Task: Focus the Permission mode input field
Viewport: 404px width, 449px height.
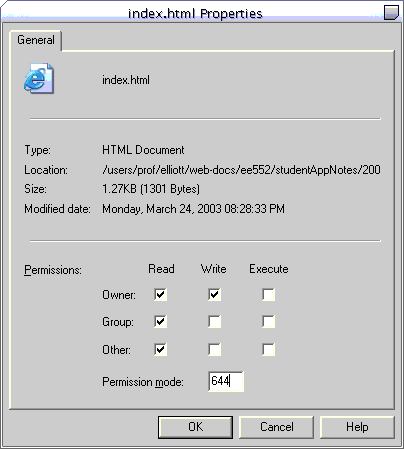Action: pyautogui.click(x=226, y=381)
